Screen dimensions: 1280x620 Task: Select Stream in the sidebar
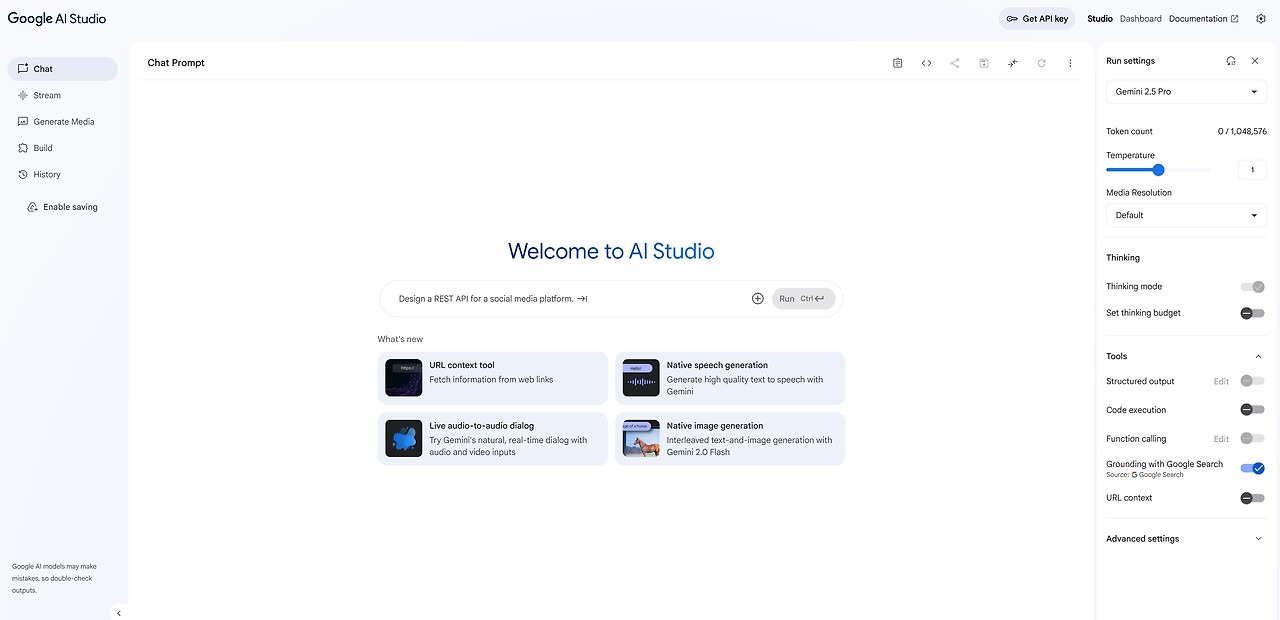pyautogui.click(x=63, y=95)
